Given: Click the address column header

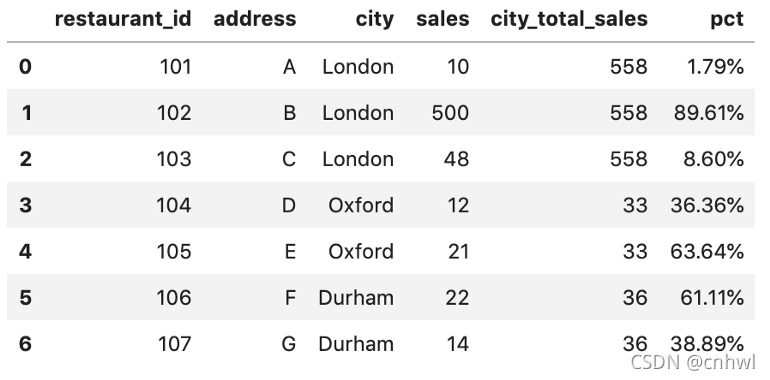Looking at the screenshot, I should [255, 19].
